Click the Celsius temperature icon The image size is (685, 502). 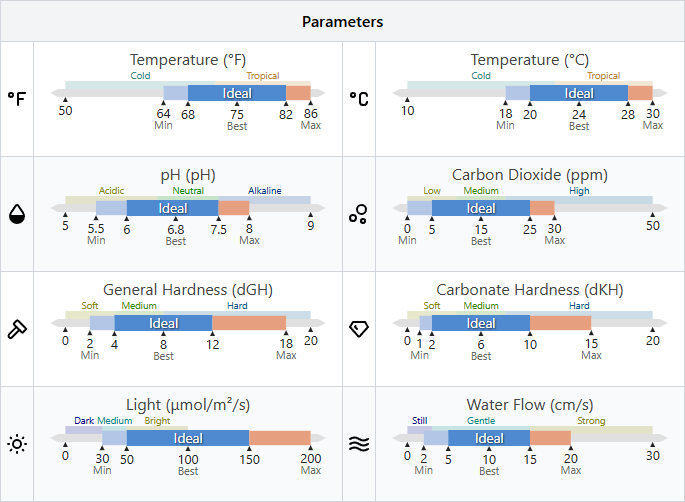click(358, 98)
